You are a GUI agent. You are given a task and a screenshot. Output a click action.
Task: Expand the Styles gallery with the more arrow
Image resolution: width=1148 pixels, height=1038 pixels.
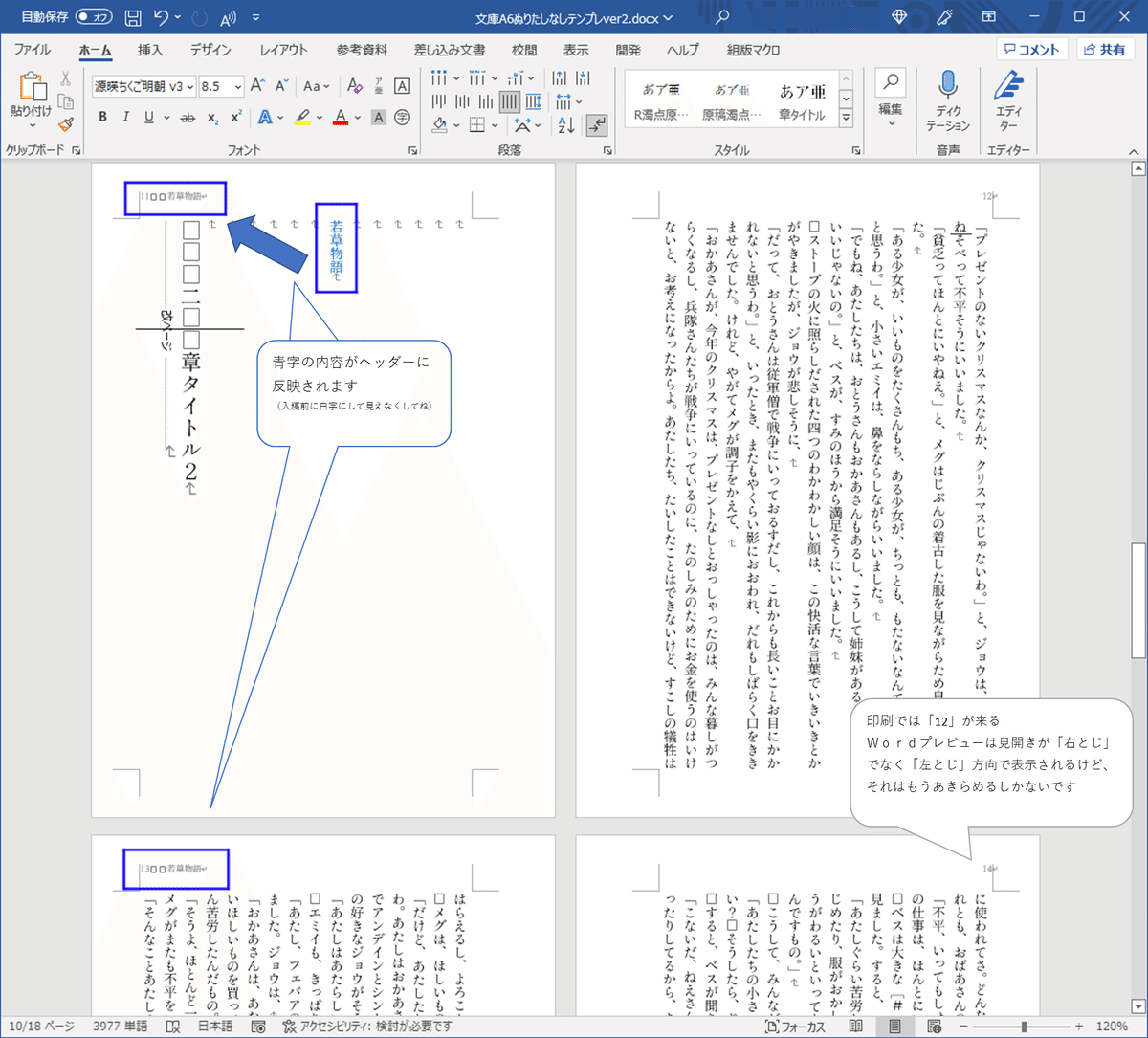tap(846, 117)
